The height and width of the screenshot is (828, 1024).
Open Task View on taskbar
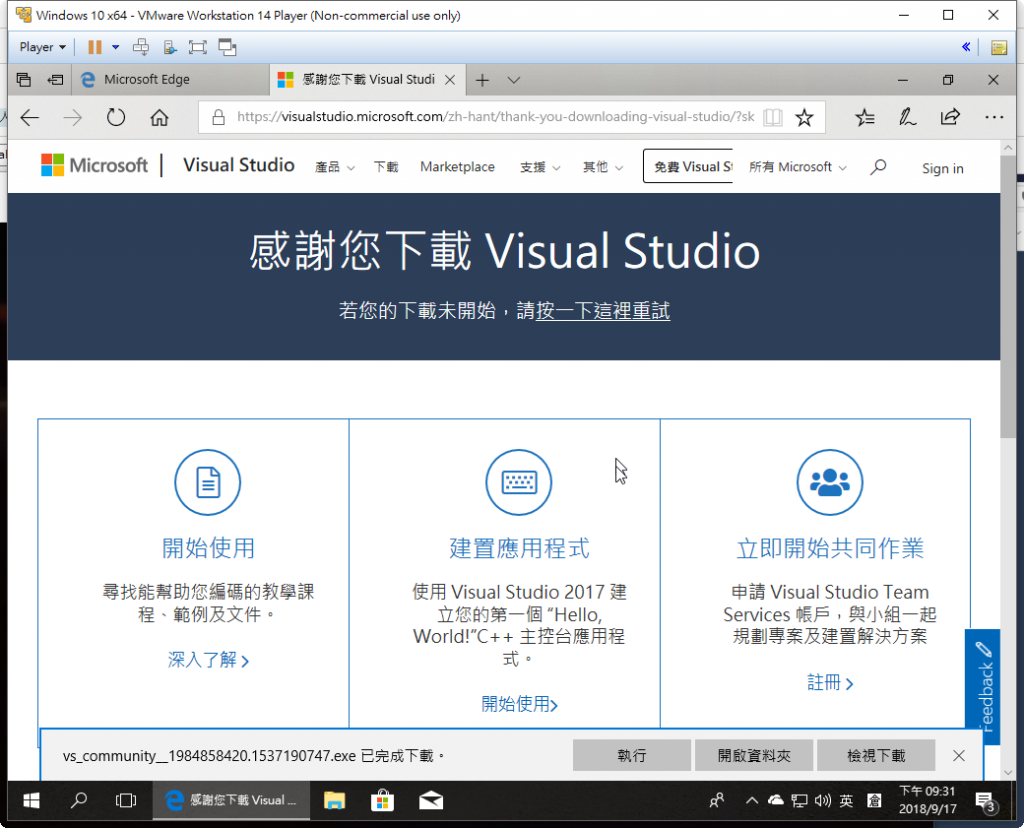point(125,801)
